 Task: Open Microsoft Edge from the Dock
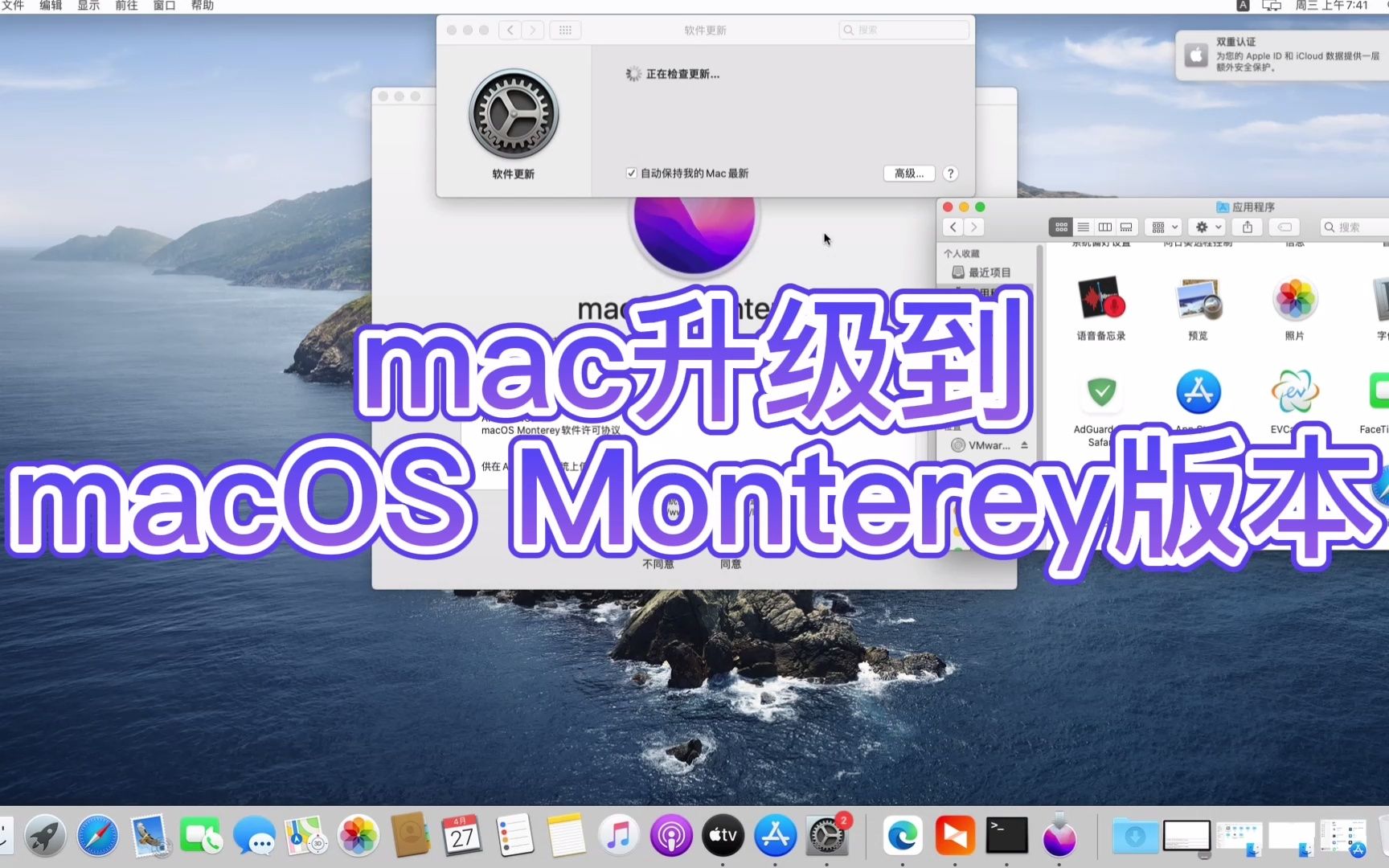click(x=903, y=837)
